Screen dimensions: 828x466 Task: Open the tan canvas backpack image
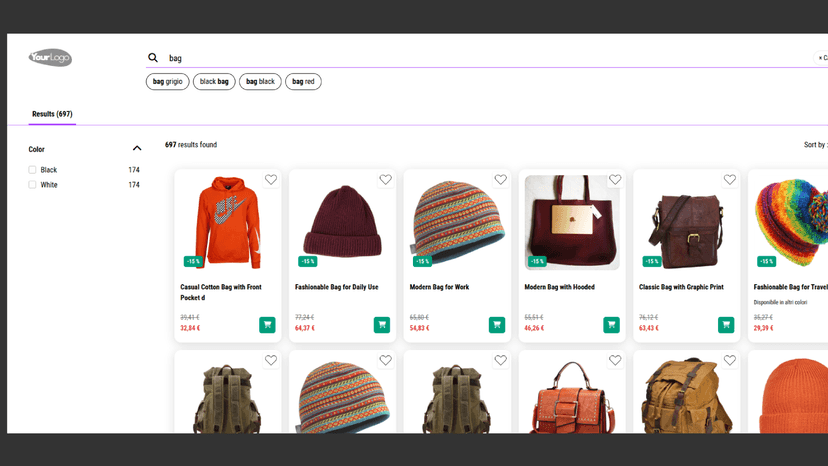coord(686,395)
